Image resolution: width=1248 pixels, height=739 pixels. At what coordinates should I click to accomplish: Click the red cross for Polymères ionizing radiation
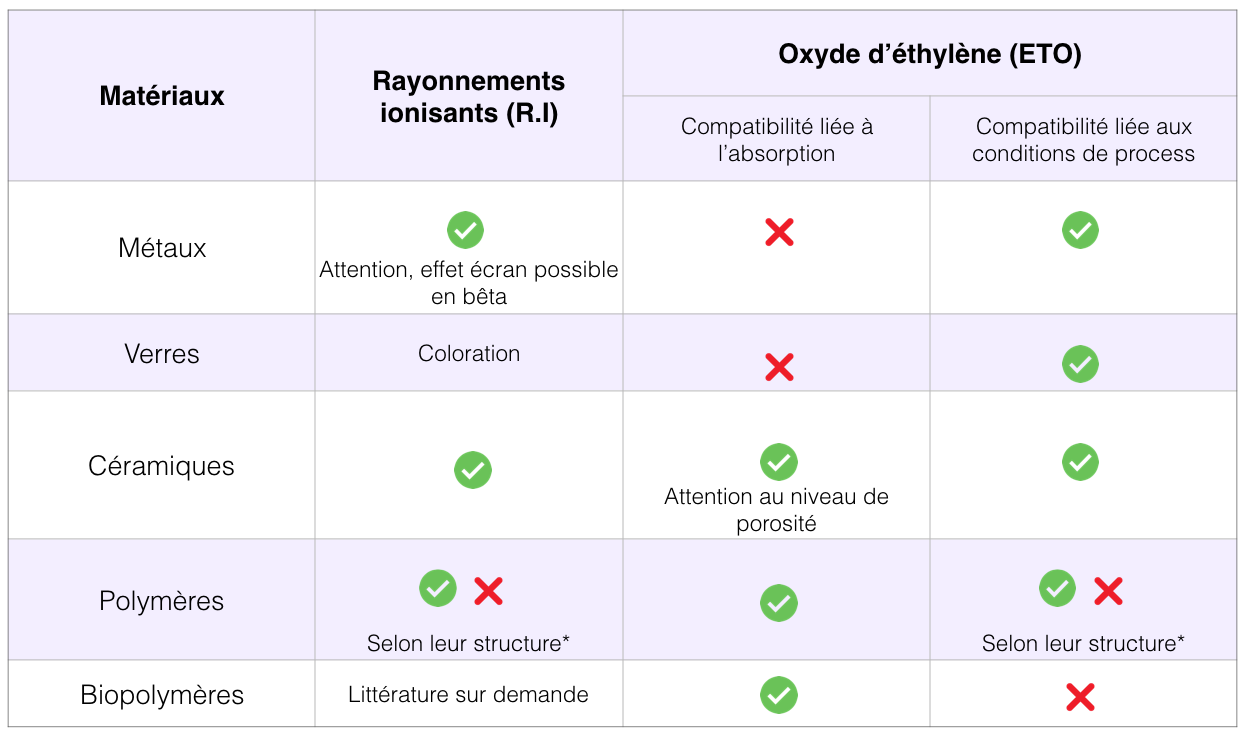click(488, 591)
